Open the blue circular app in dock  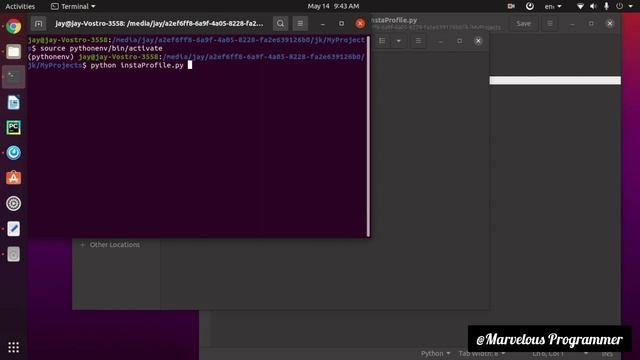pyautogui.click(x=13, y=153)
